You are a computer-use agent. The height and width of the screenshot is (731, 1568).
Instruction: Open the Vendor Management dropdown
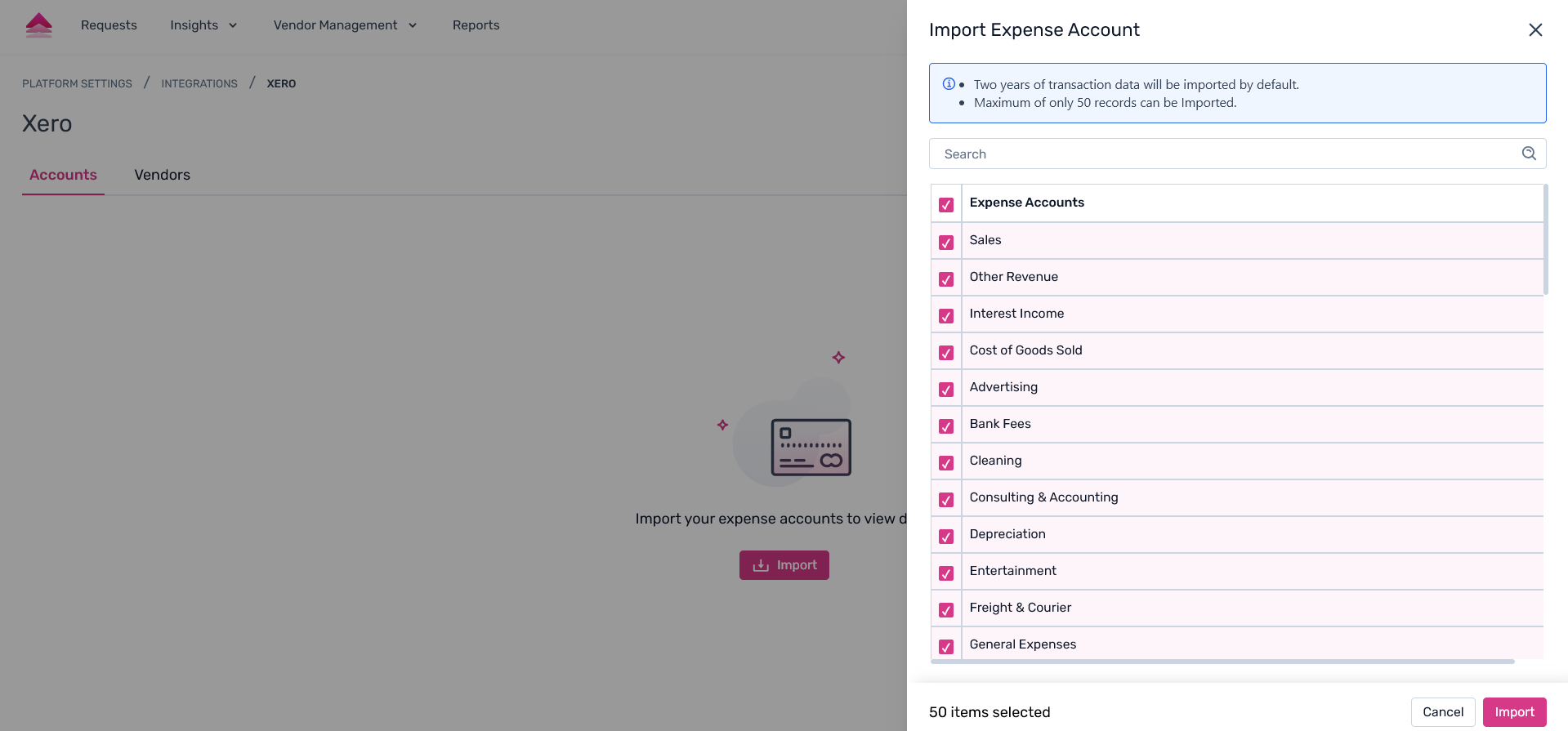[345, 25]
